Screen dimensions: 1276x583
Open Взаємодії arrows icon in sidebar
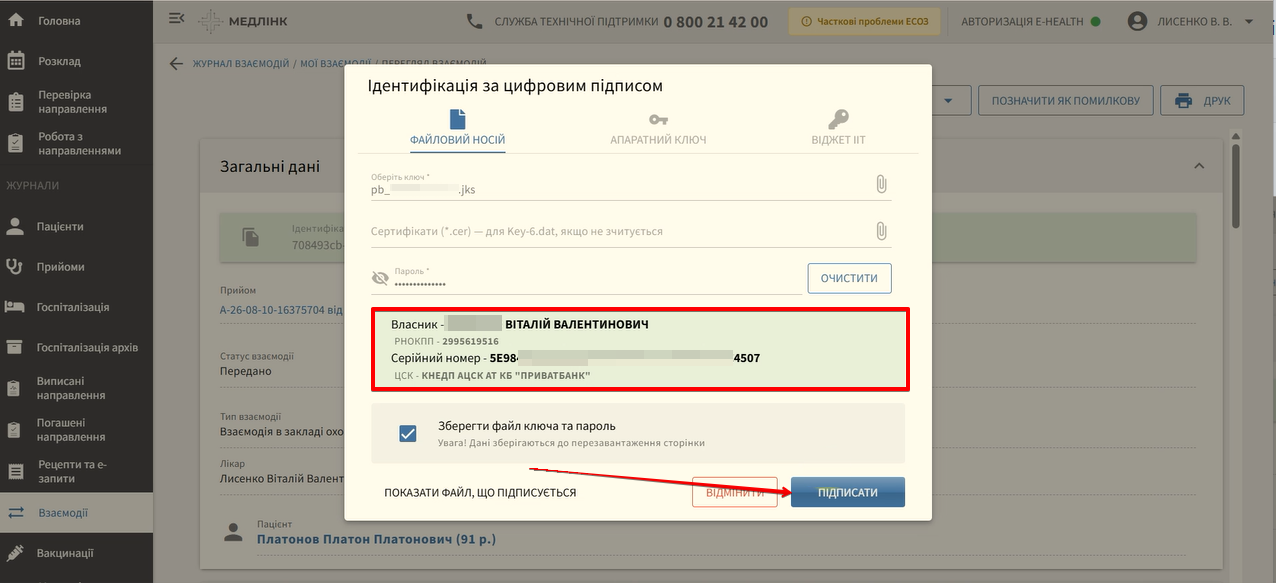coord(15,513)
